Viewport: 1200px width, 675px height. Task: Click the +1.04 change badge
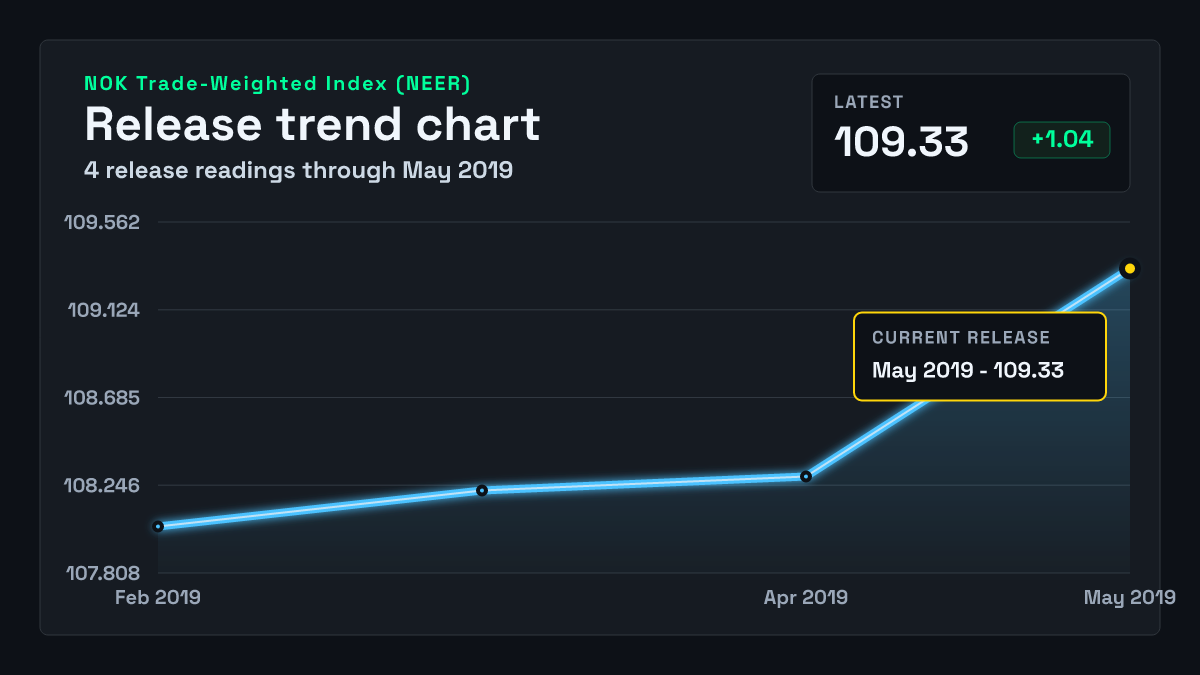tap(1062, 140)
